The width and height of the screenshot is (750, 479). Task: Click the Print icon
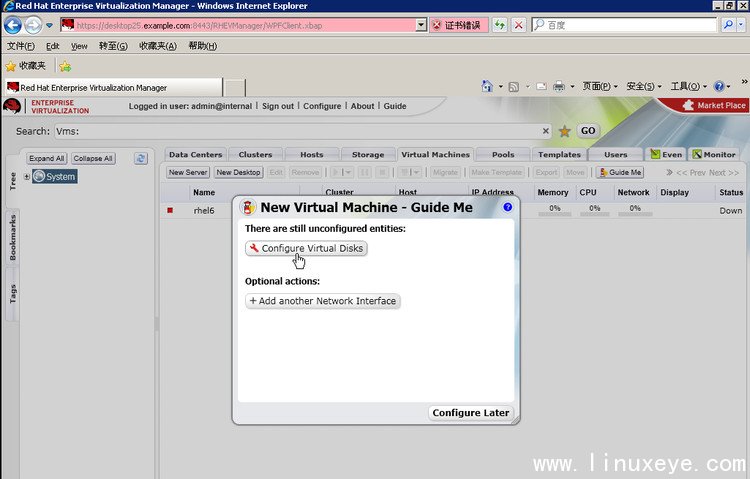[x=559, y=86]
